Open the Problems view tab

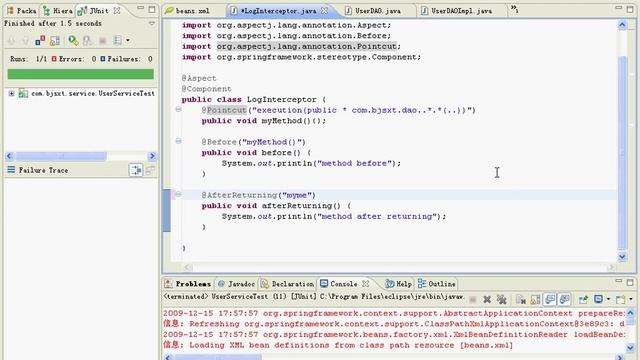188,284
